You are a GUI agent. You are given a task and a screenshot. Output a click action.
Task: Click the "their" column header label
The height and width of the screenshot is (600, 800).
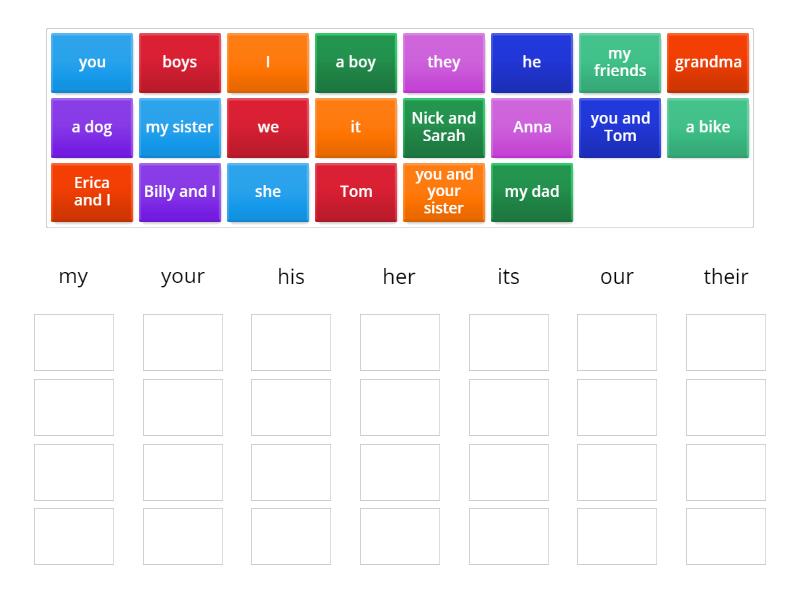(x=726, y=277)
